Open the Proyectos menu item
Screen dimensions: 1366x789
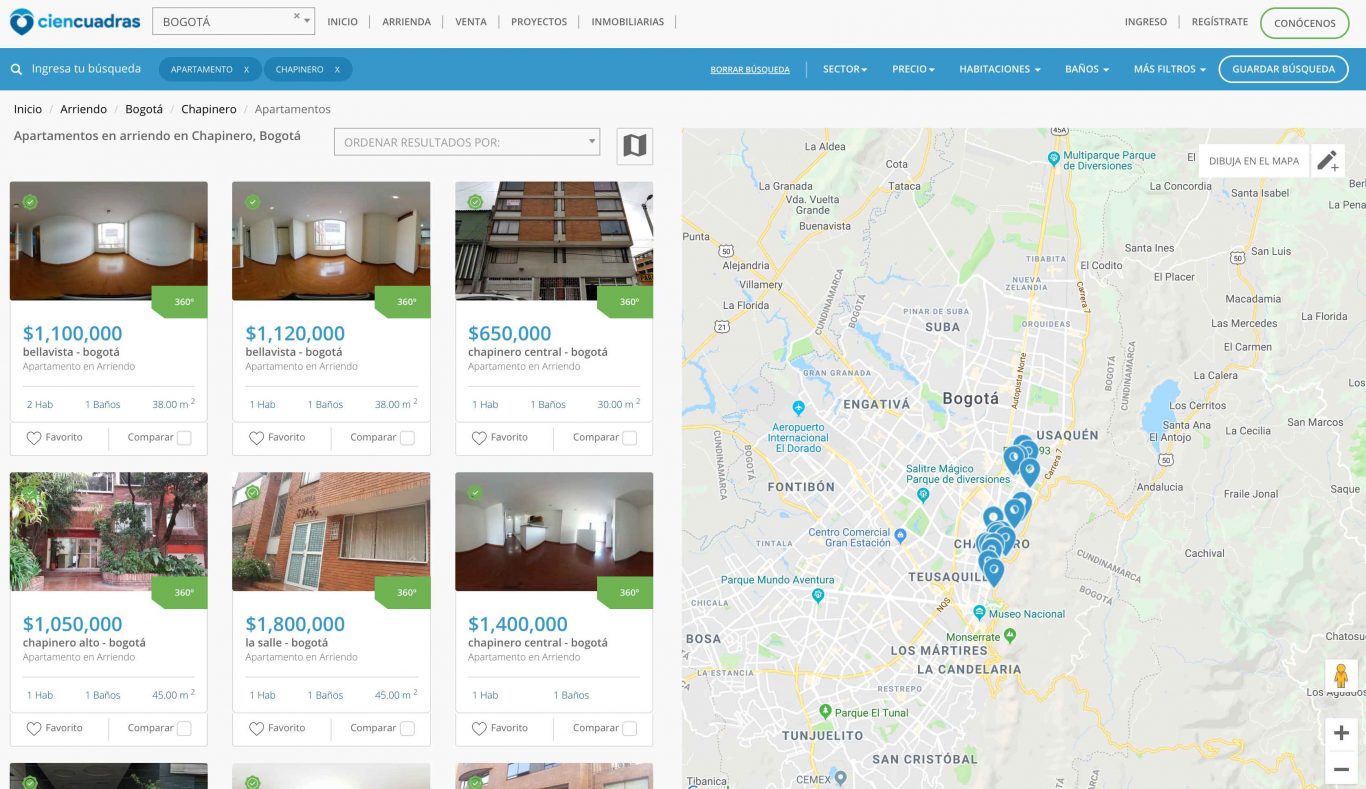click(538, 22)
